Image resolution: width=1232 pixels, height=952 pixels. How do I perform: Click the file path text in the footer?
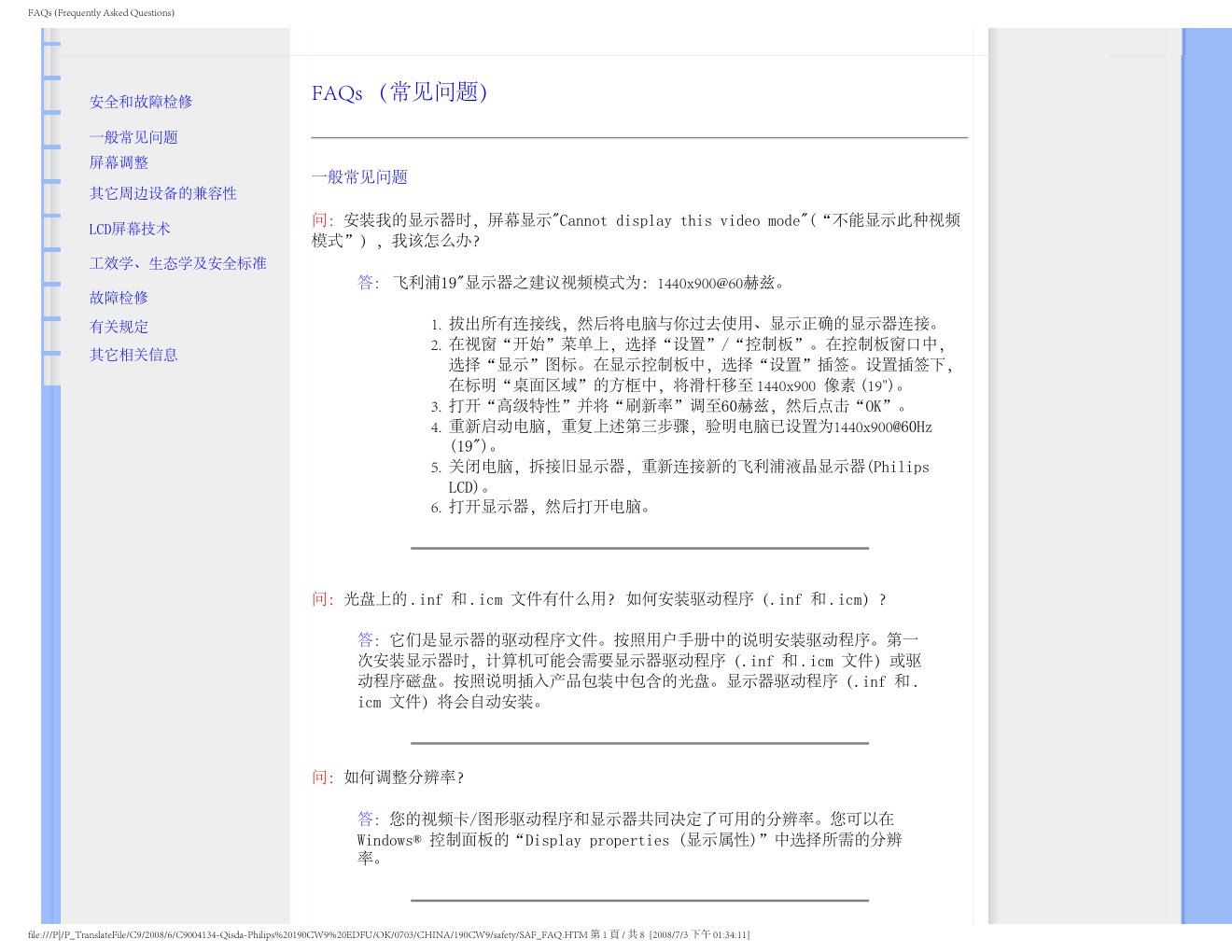308,934
